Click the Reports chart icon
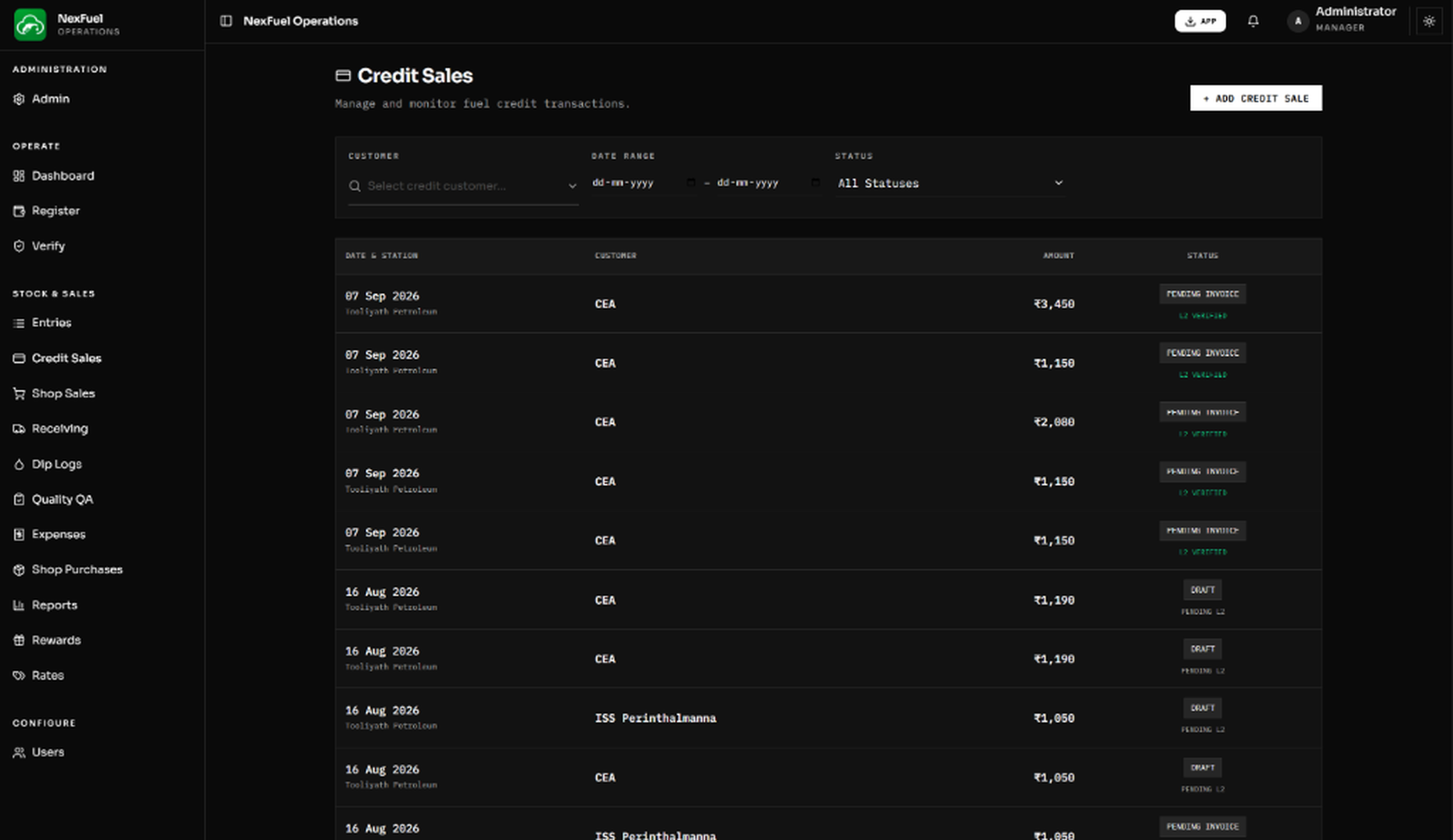Image resolution: width=1453 pixels, height=840 pixels. 19,605
